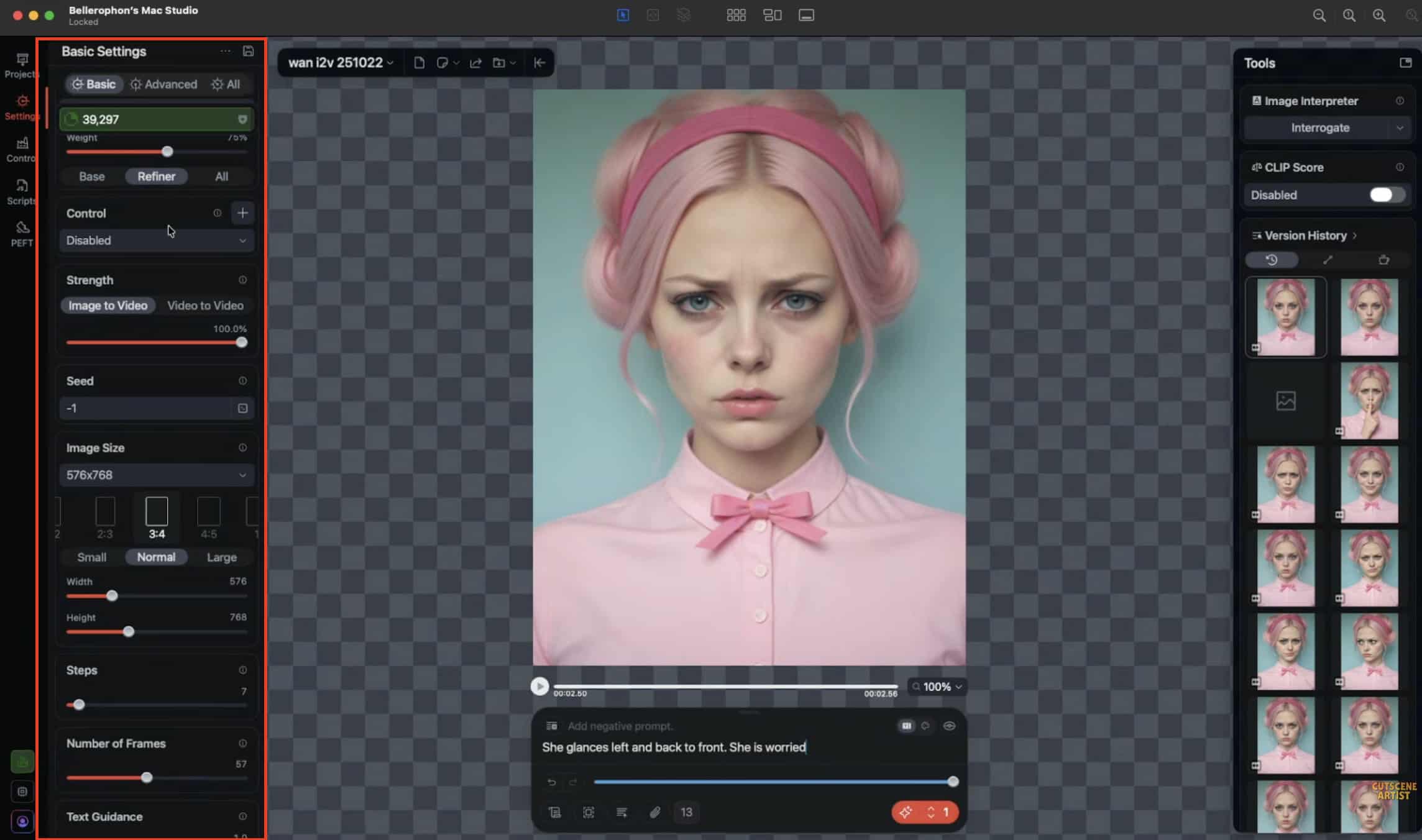Click the info icon next to Number of Frames

point(242,744)
